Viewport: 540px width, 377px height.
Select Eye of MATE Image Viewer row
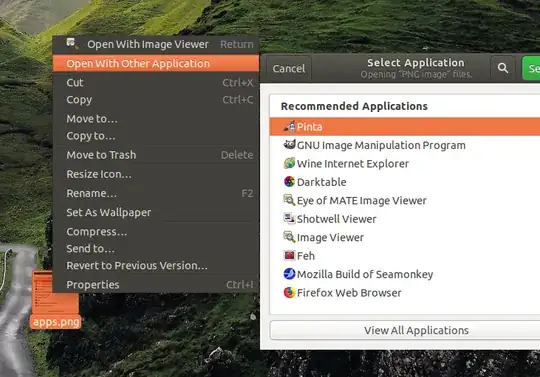pos(405,200)
